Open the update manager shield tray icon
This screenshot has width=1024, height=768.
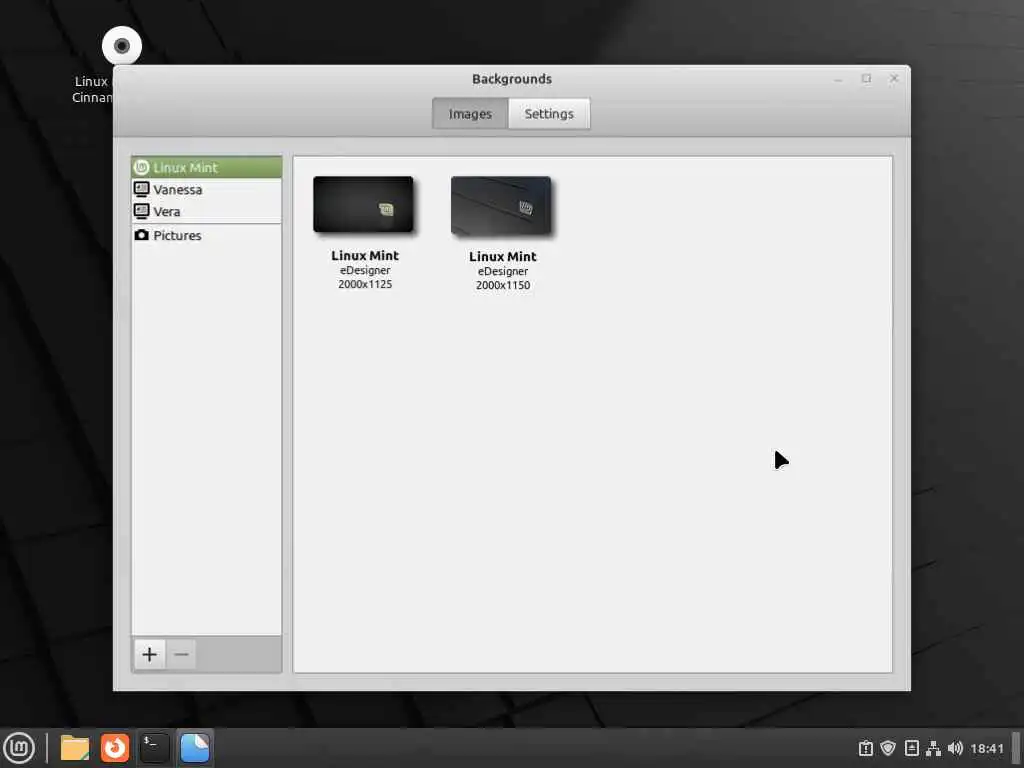tap(888, 748)
